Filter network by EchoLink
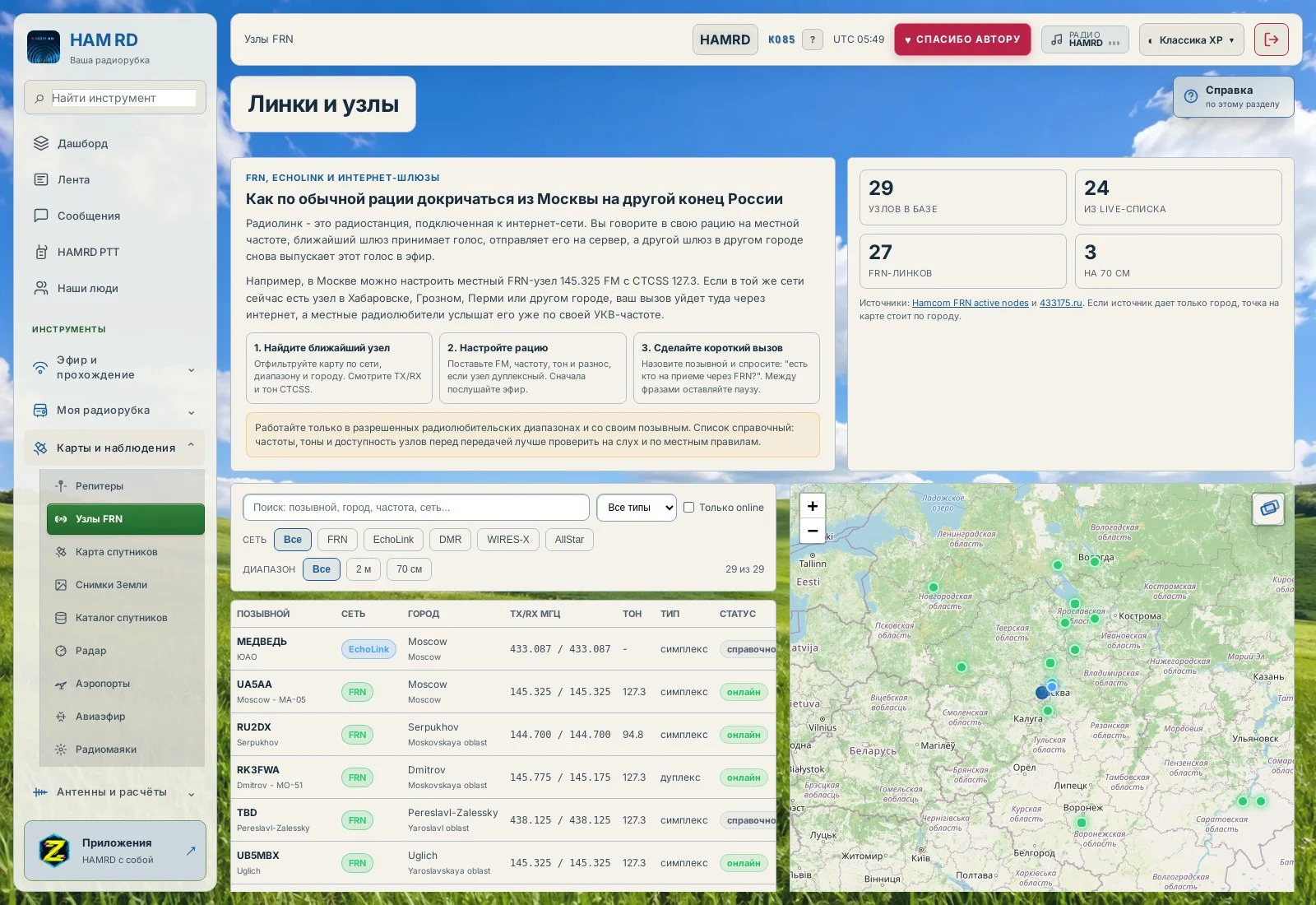Screen dimensions: 1316x905 click(x=393, y=540)
